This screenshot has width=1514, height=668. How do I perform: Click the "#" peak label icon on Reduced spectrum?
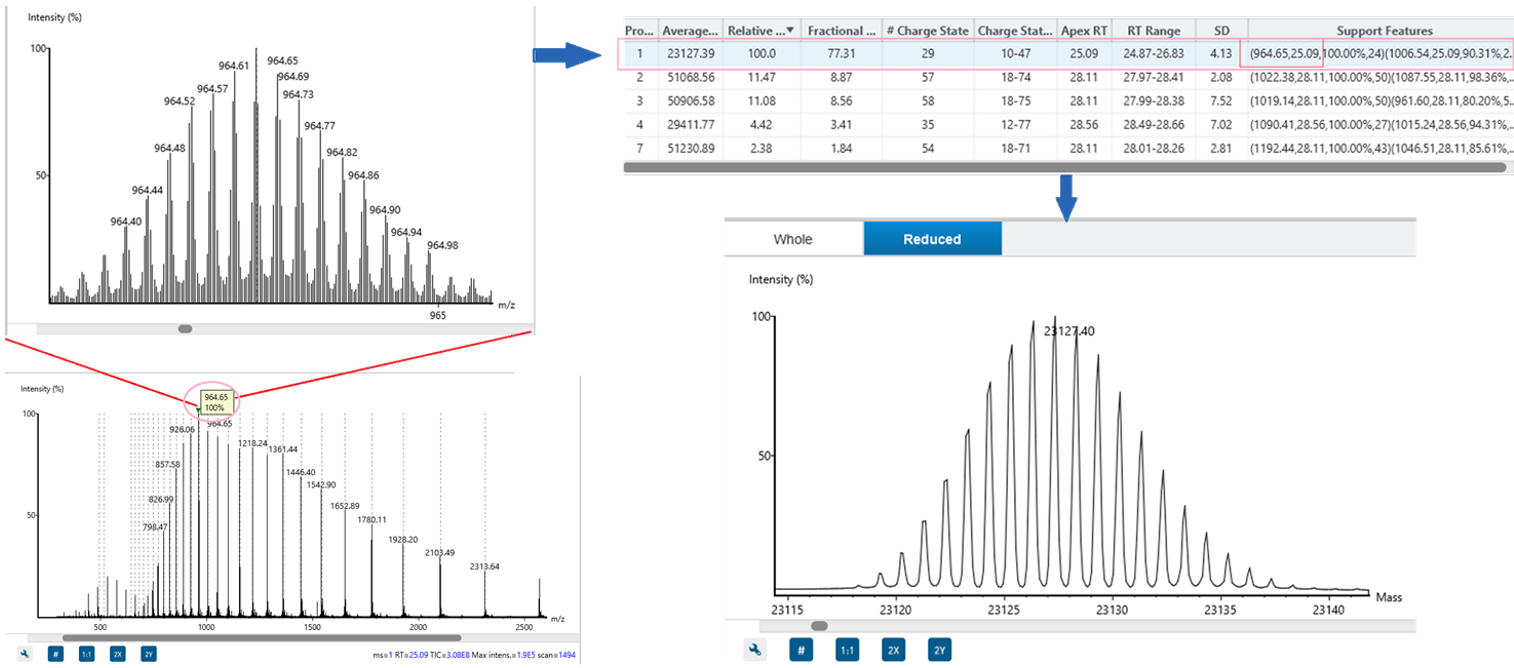click(799, 649)
